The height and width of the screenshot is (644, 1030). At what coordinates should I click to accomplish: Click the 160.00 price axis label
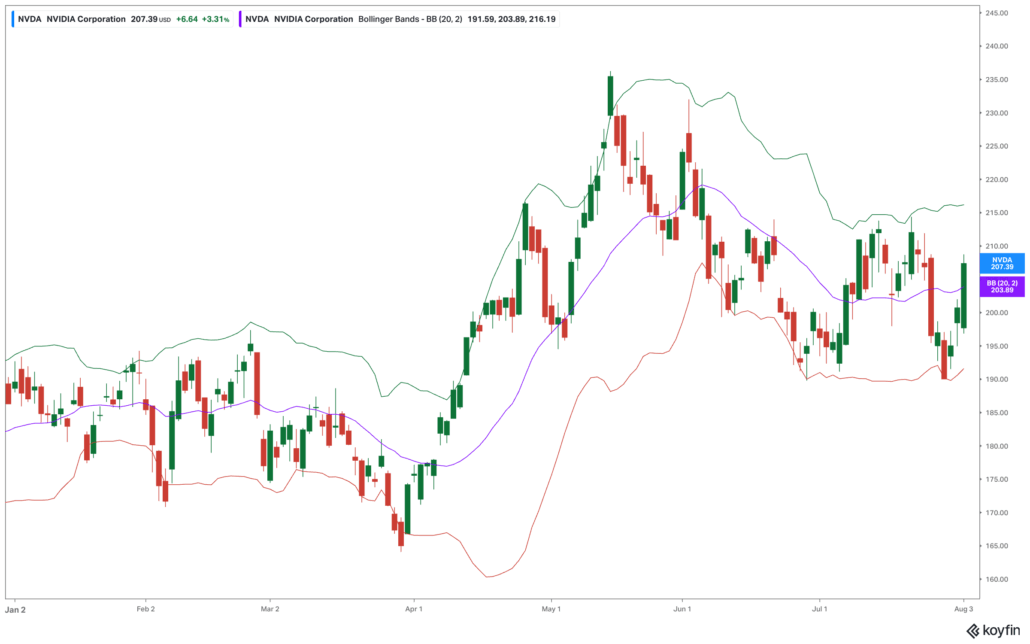coord(996,580)
